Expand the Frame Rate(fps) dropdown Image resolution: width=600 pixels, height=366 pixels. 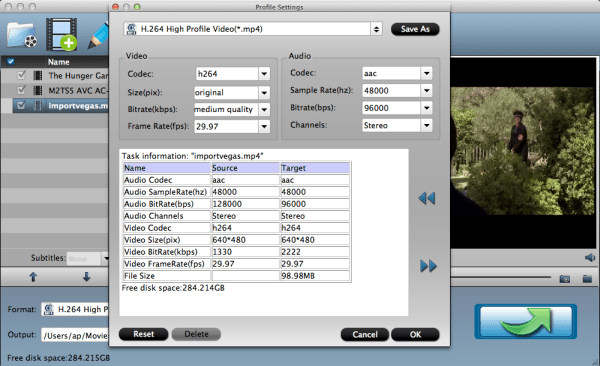(x=264, y=126)
